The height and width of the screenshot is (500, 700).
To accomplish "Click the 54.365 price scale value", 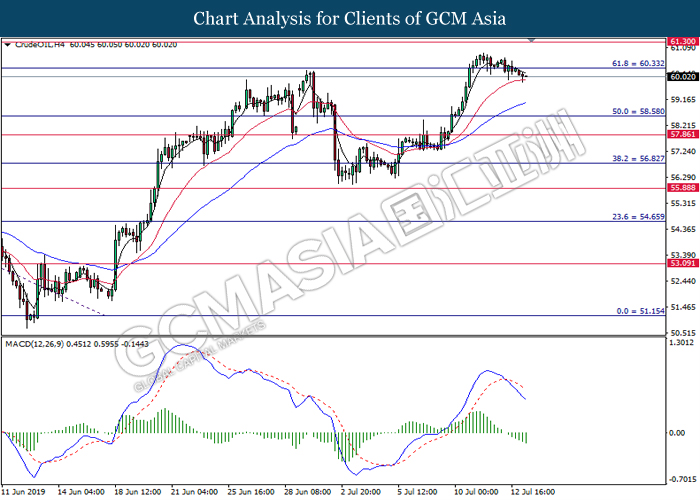I will point(683,229).
